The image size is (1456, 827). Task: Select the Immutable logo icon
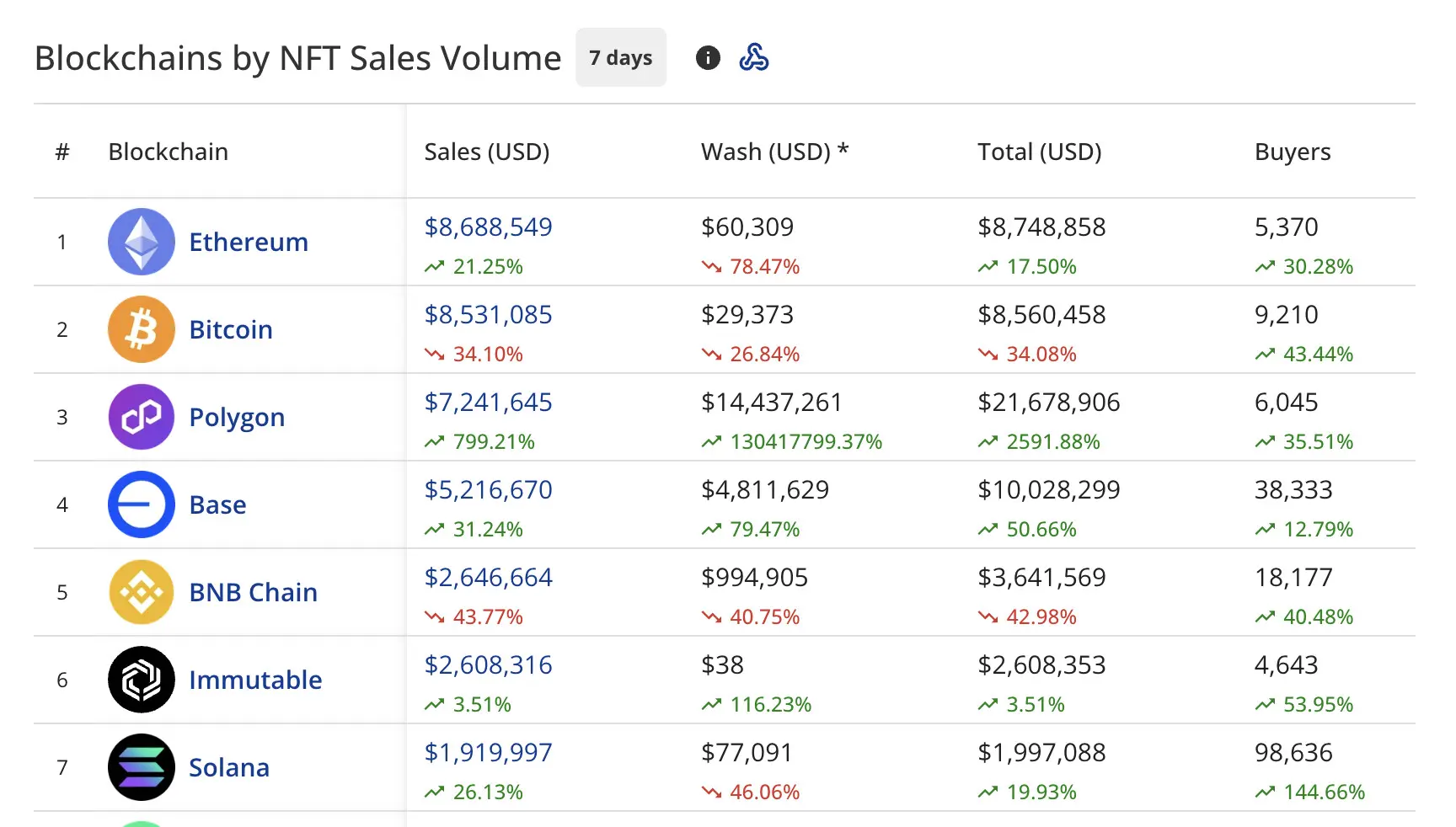pyautogui.click(x=141, y=680)
